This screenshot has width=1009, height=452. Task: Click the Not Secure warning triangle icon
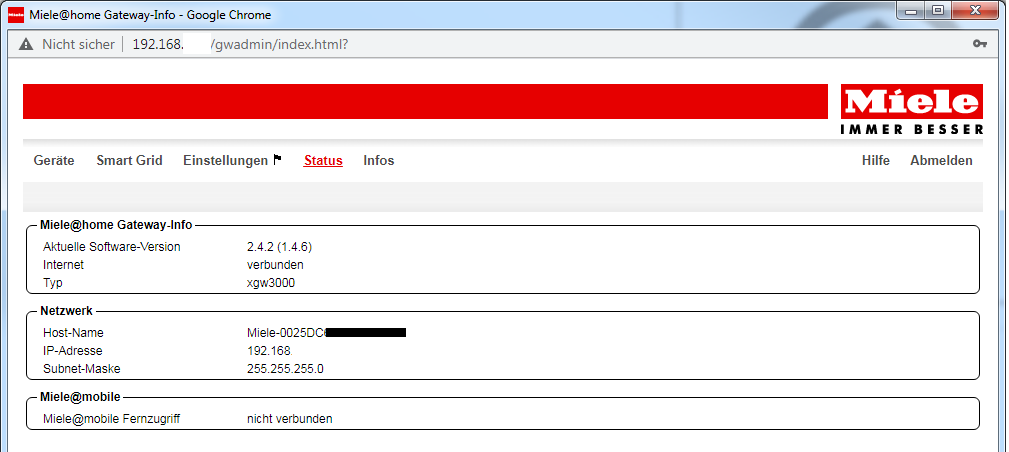tap(26, 44)
